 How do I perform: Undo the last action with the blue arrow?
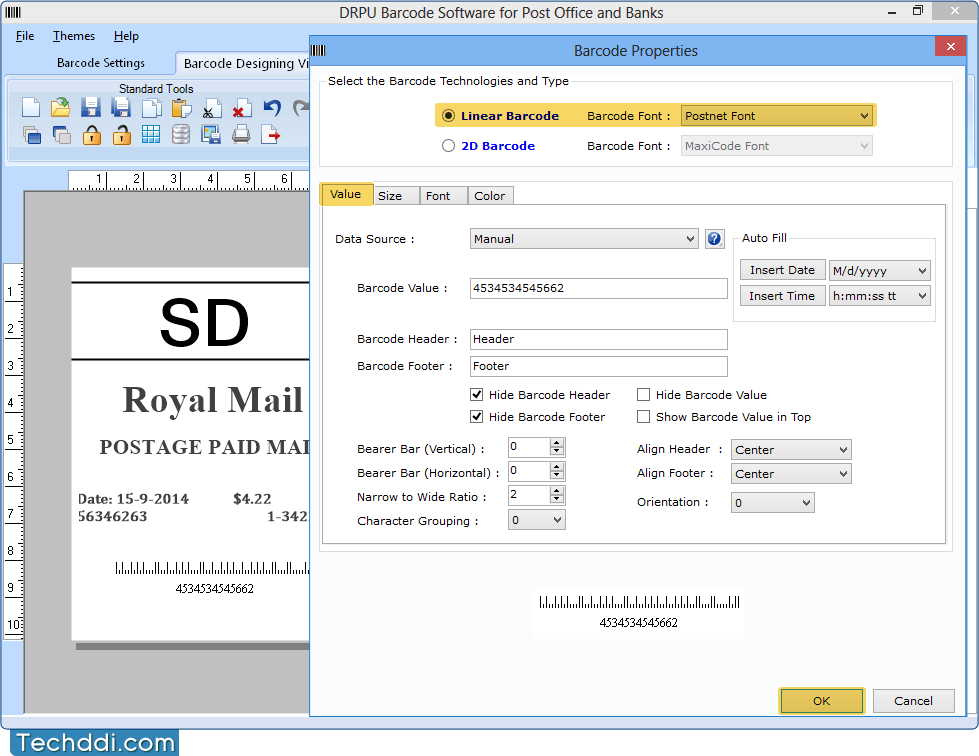click(272, 107)
